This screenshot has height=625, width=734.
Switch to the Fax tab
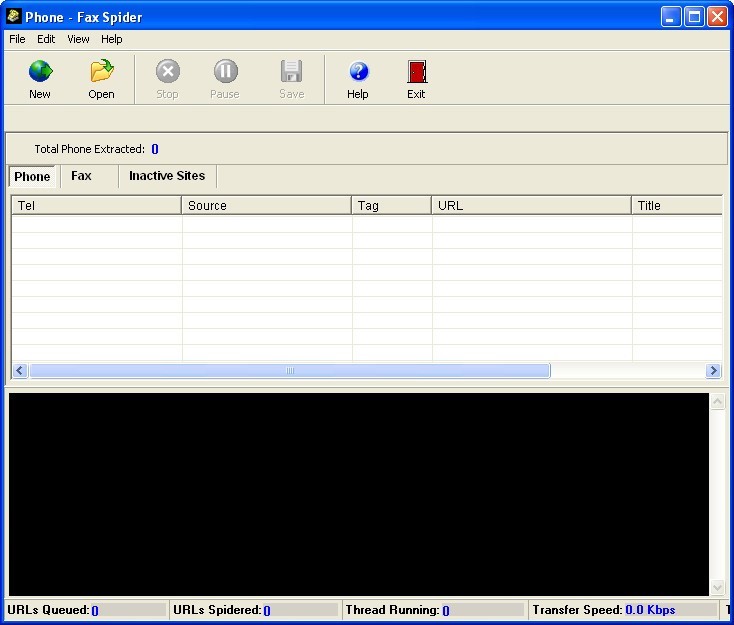[82, 176]
